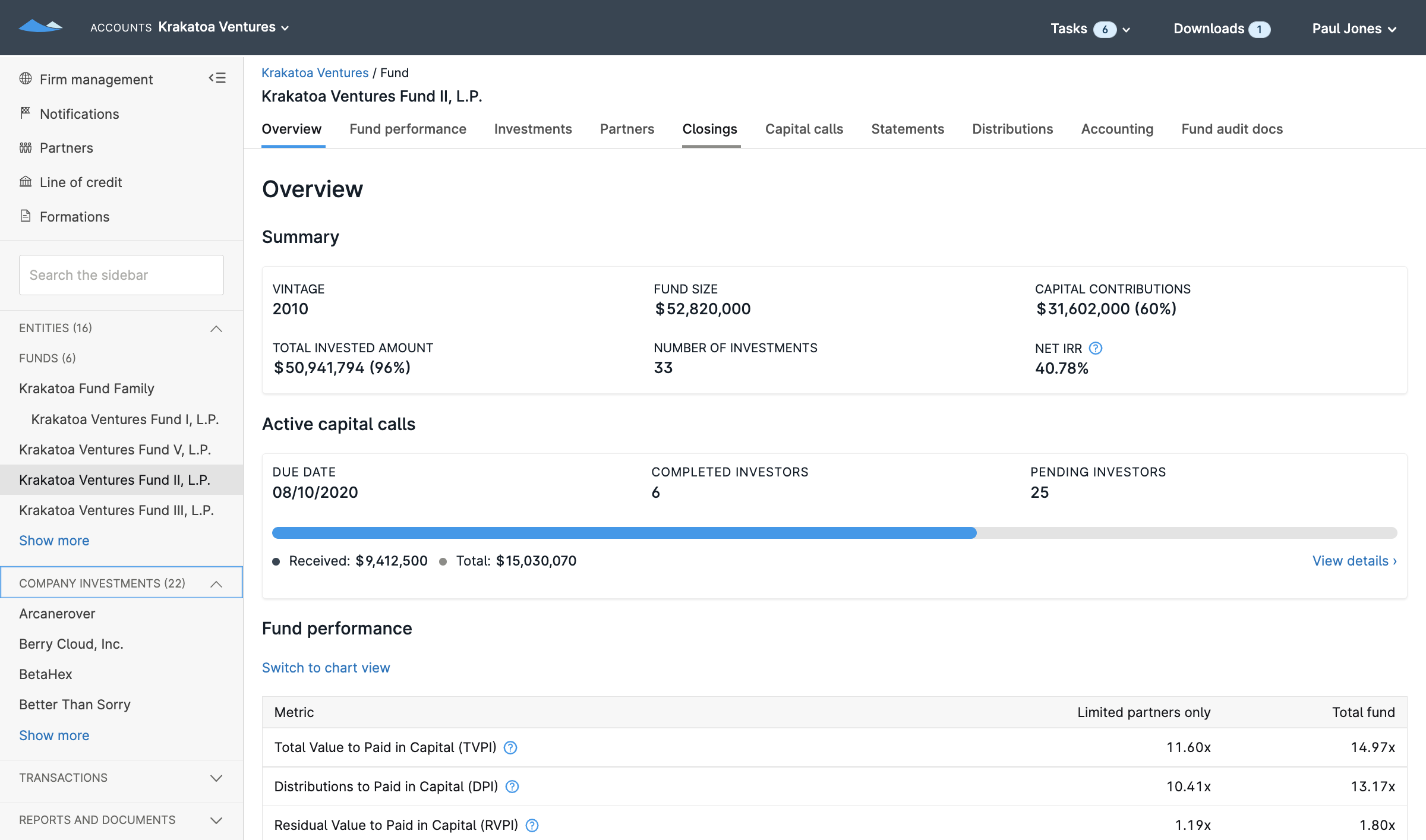Click the 08/10/2020 due date value
The width and height of the screenshot is (1426, 840).
click(x=316, y=492)
